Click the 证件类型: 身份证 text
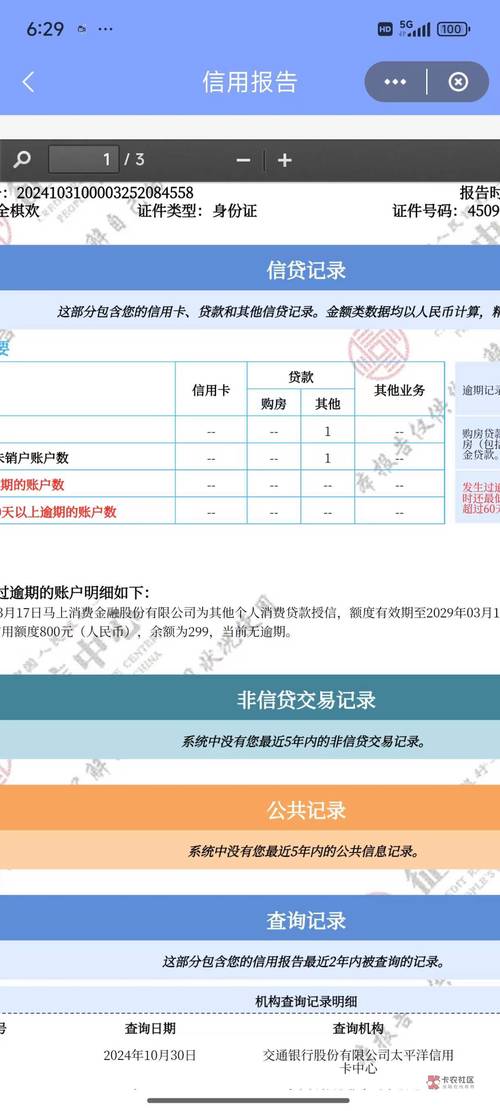Screen dimensions: 500x1111 [x=197, y=210]
